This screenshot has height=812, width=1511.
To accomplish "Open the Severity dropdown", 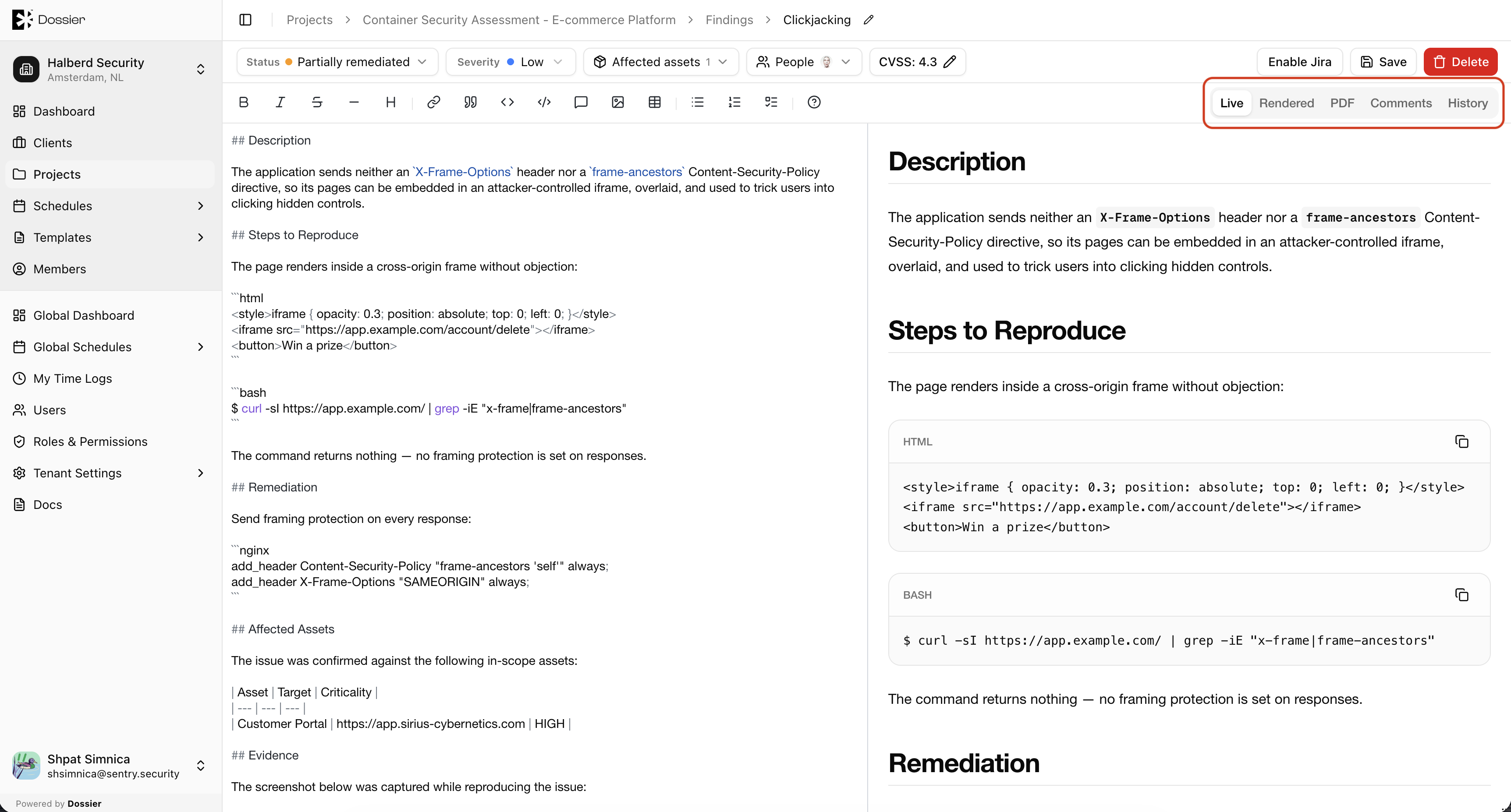I will click(511, 62).
